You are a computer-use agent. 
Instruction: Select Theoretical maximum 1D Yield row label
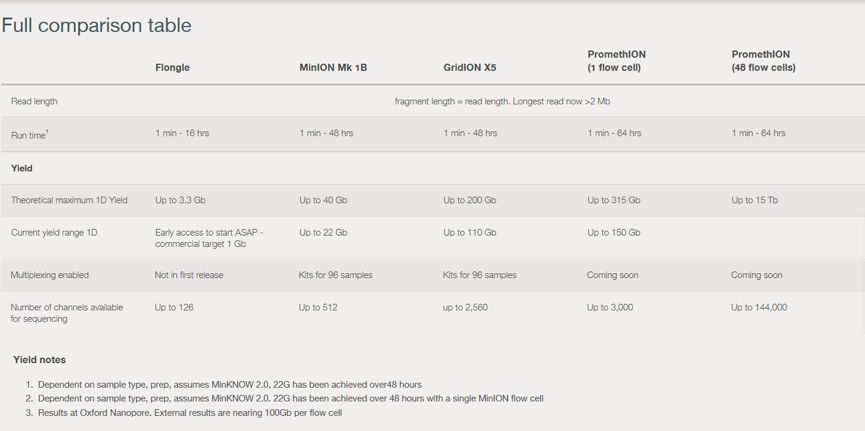click(69, 200)
